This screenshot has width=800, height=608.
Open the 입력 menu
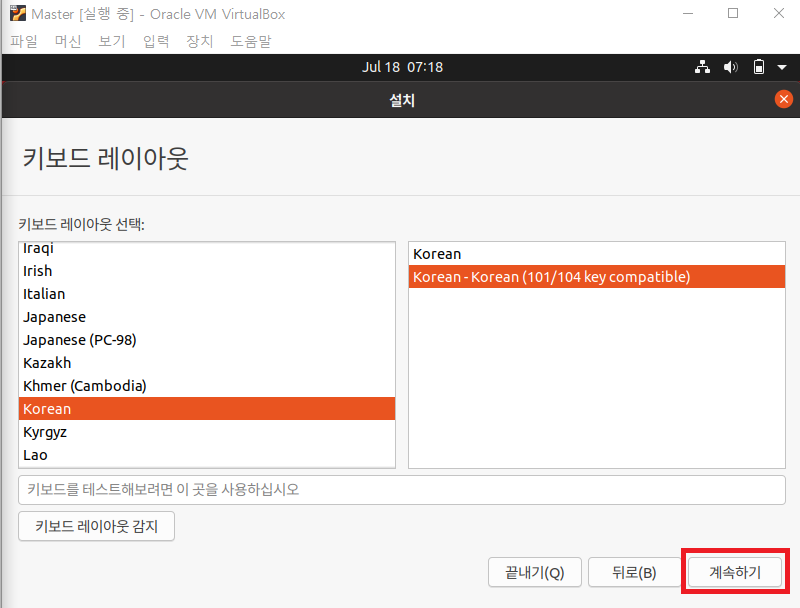click(156, 41)
